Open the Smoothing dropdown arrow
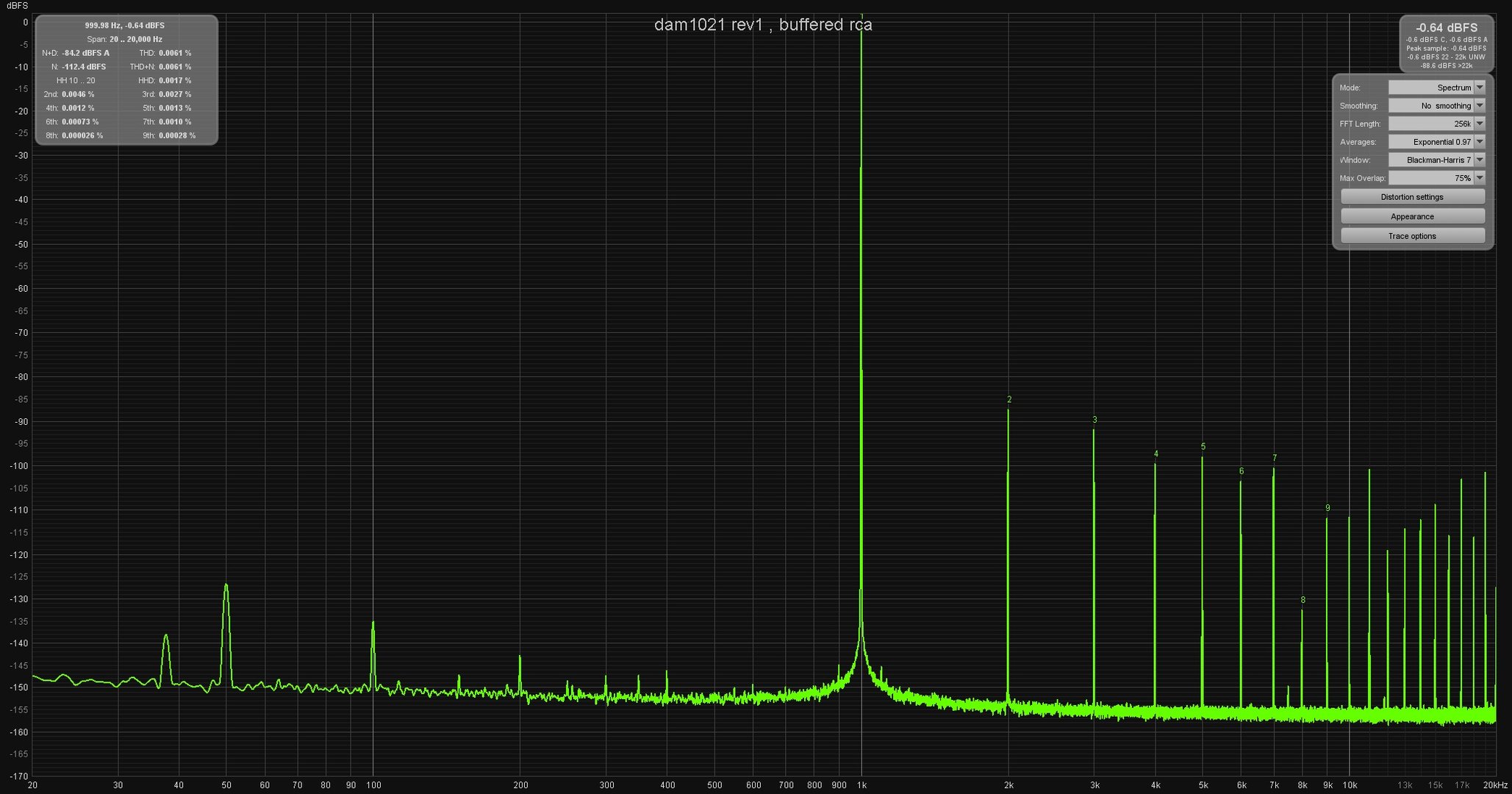 click(x=1480, y=106)
